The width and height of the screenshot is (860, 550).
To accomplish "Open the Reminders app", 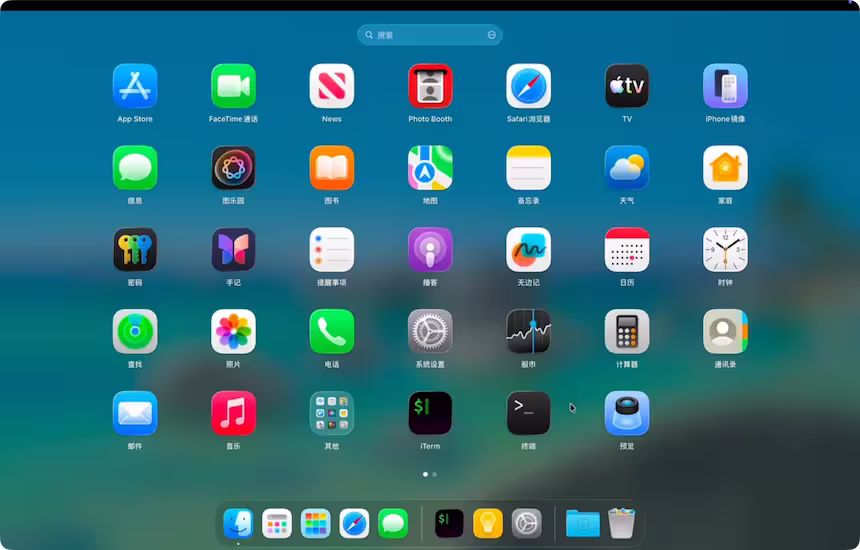I will [332, 250].
